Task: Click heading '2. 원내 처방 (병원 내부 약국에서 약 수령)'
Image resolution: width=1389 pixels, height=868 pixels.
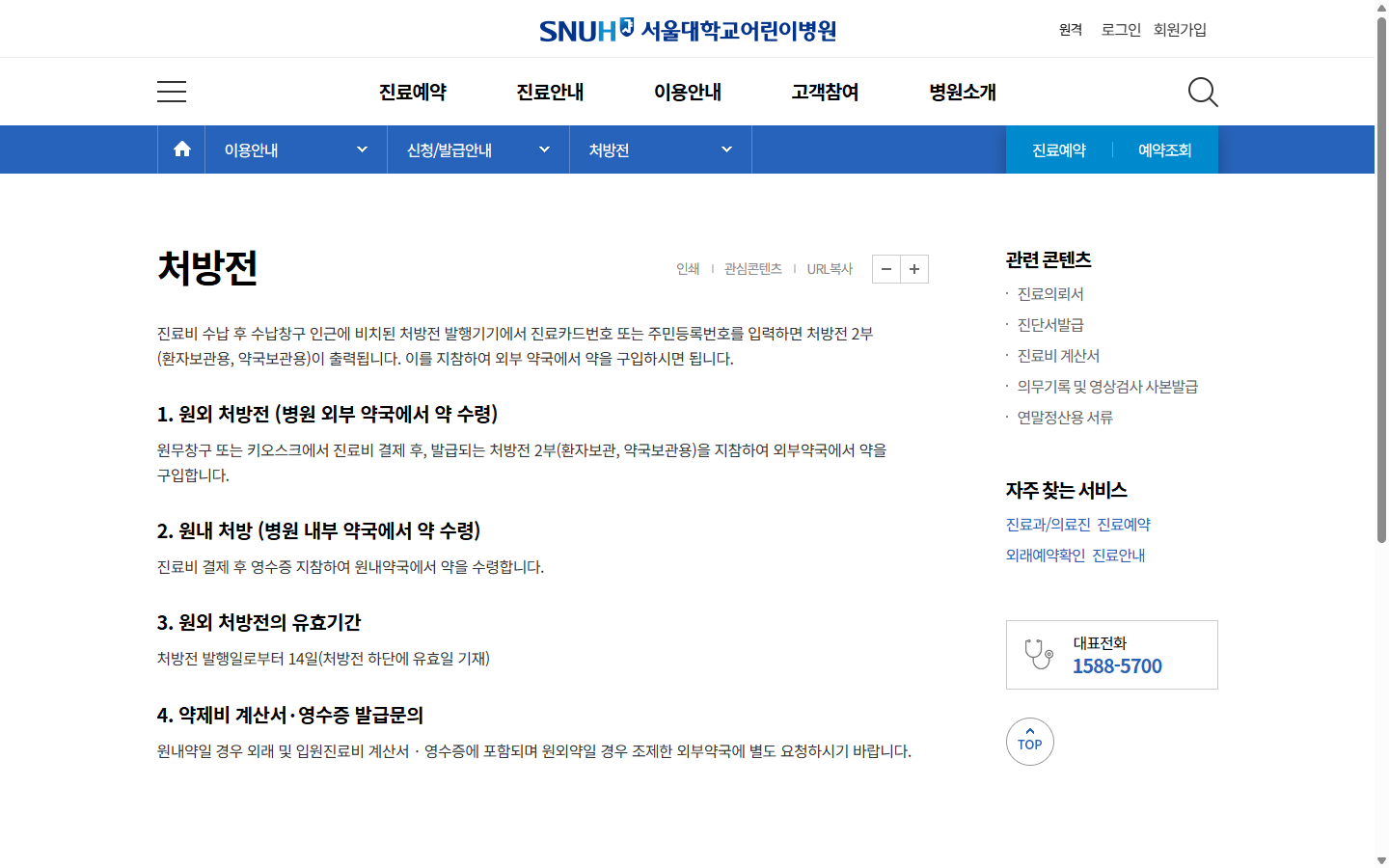Action: (x=318, y=531)
